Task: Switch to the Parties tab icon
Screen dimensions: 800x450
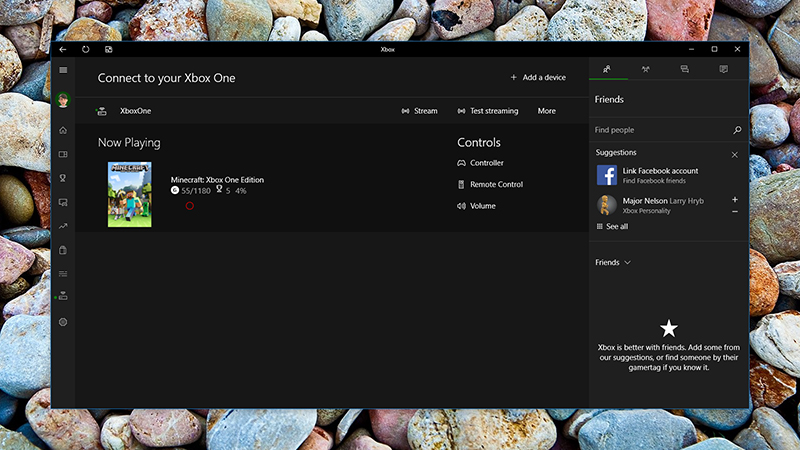Action: (645, 69)
